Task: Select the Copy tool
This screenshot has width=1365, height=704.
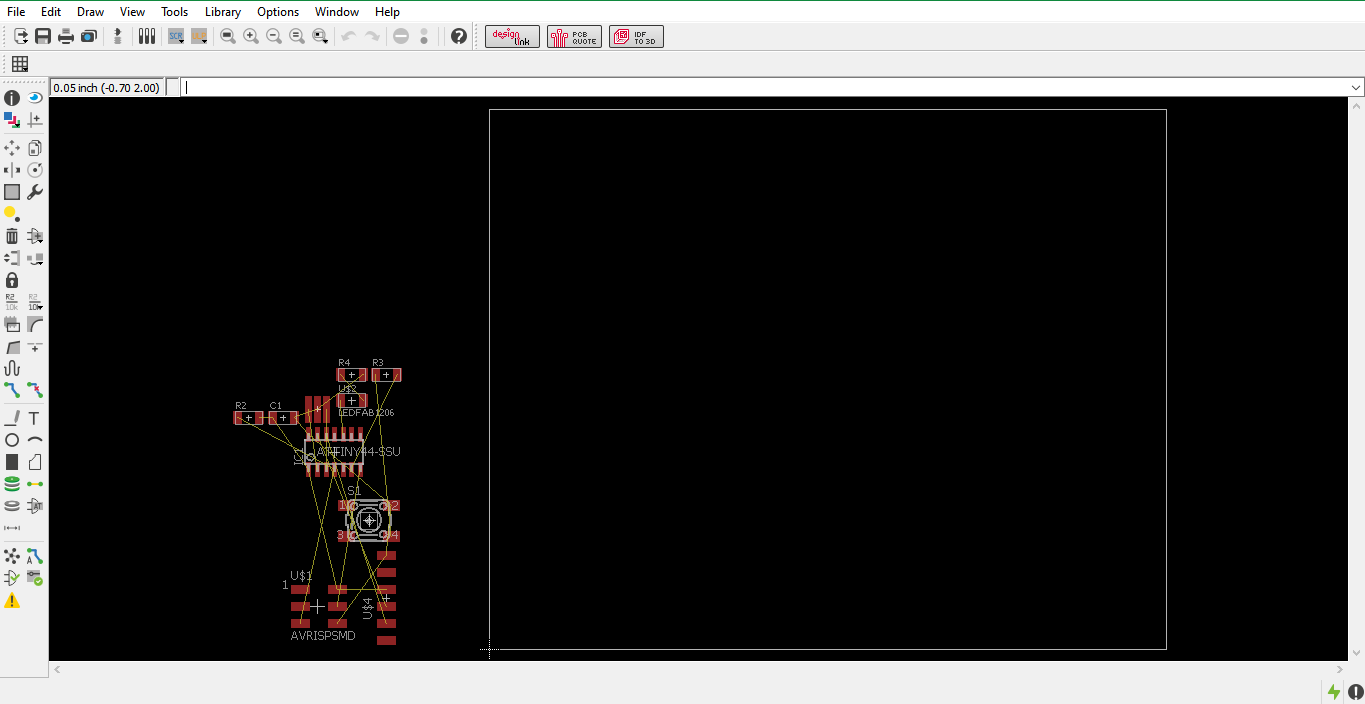Action: point(35,148)
